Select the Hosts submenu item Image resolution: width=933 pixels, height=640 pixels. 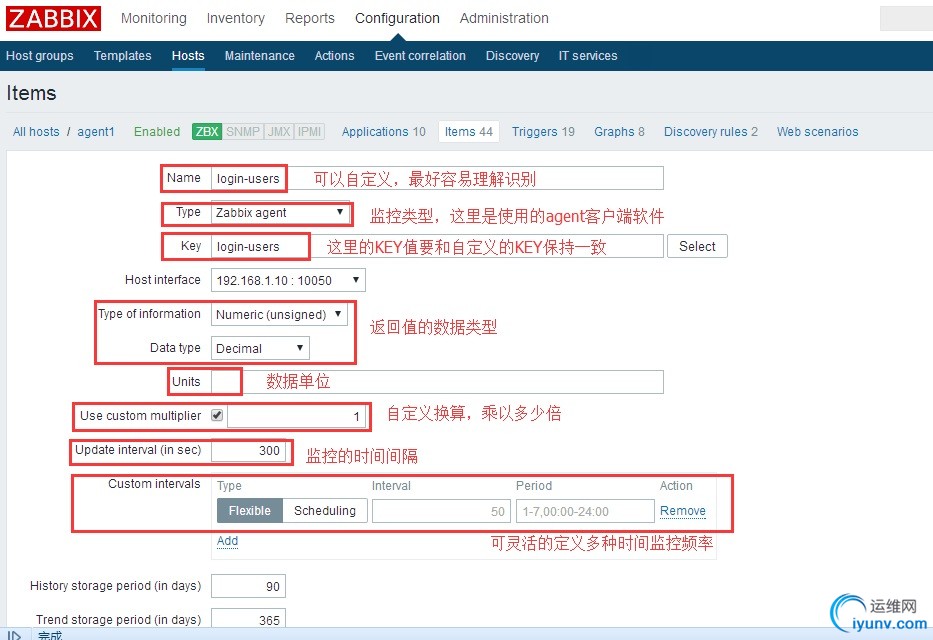[x=188, y=56]
